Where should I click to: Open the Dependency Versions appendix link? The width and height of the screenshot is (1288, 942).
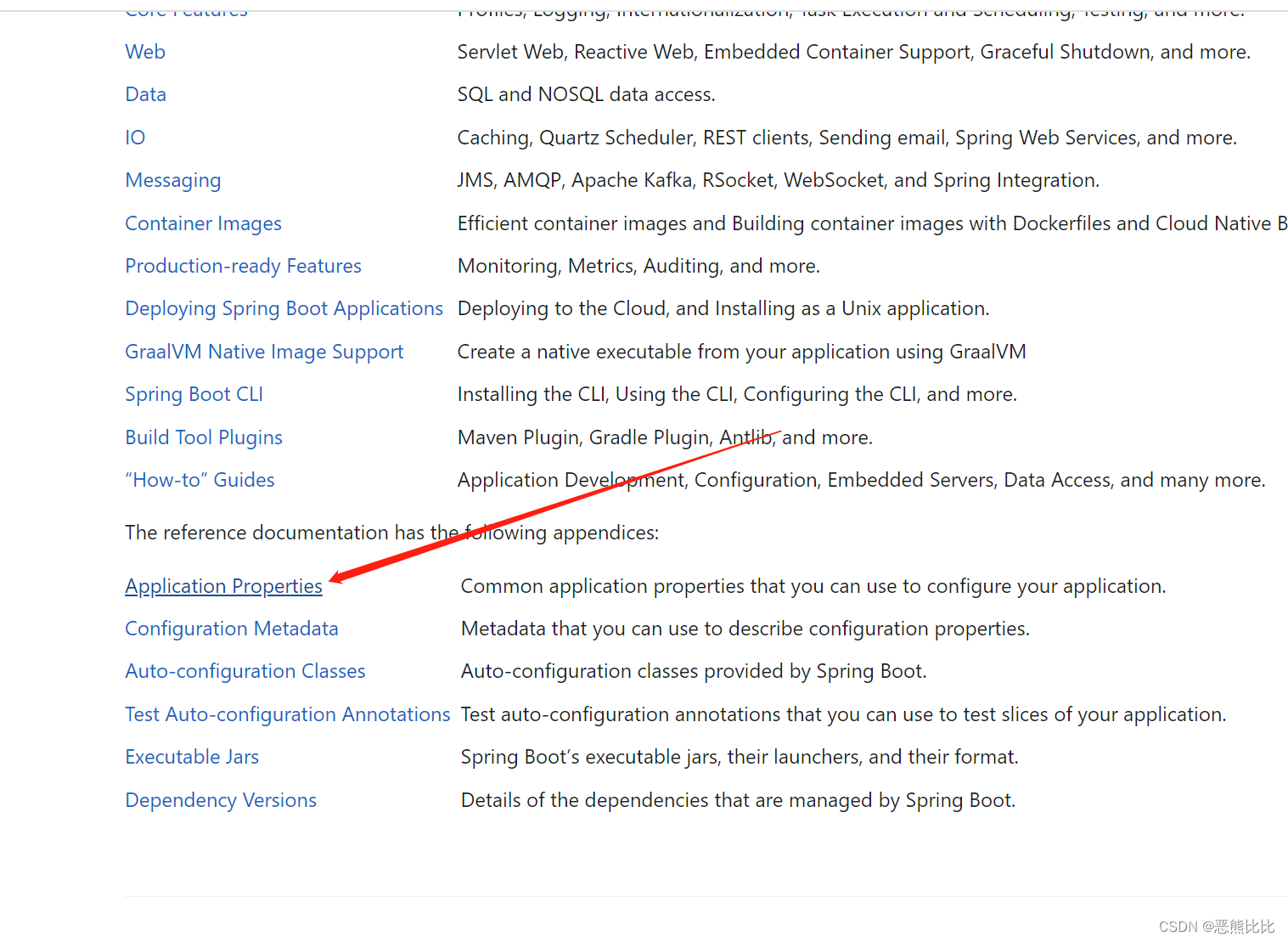[221, 800]
